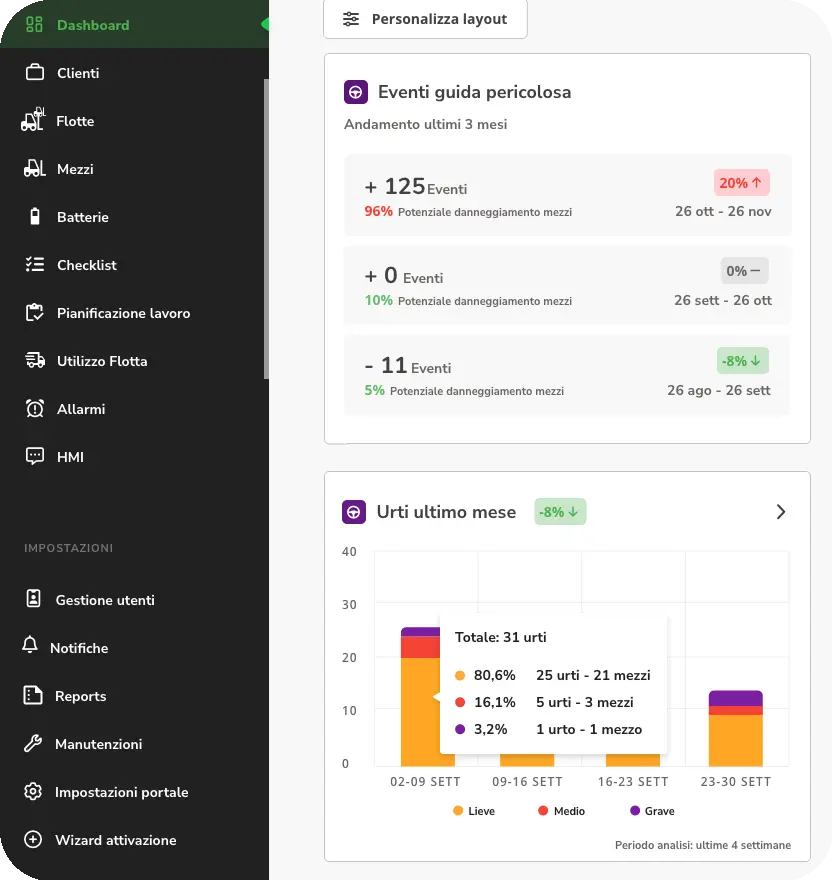Screen dimensions: 832x880
Task: Click the HMI chat bubble icon
Action: coord(35,457)
